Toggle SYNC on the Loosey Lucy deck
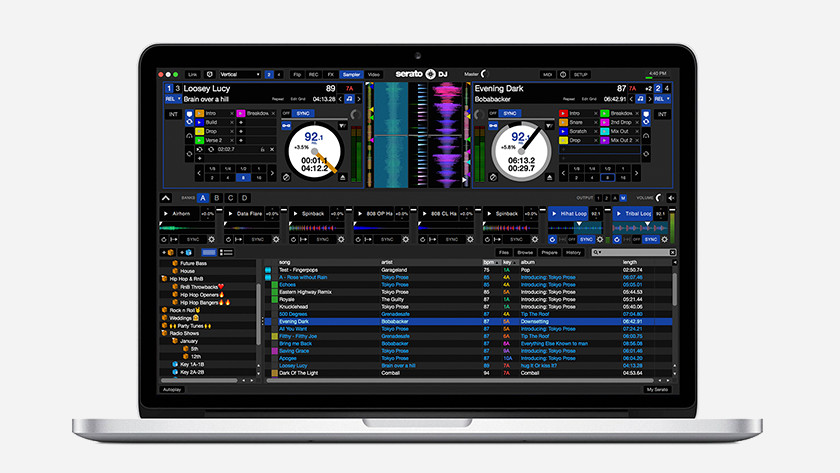The width and height of the screenshot is (840, 473). point(303,114)
